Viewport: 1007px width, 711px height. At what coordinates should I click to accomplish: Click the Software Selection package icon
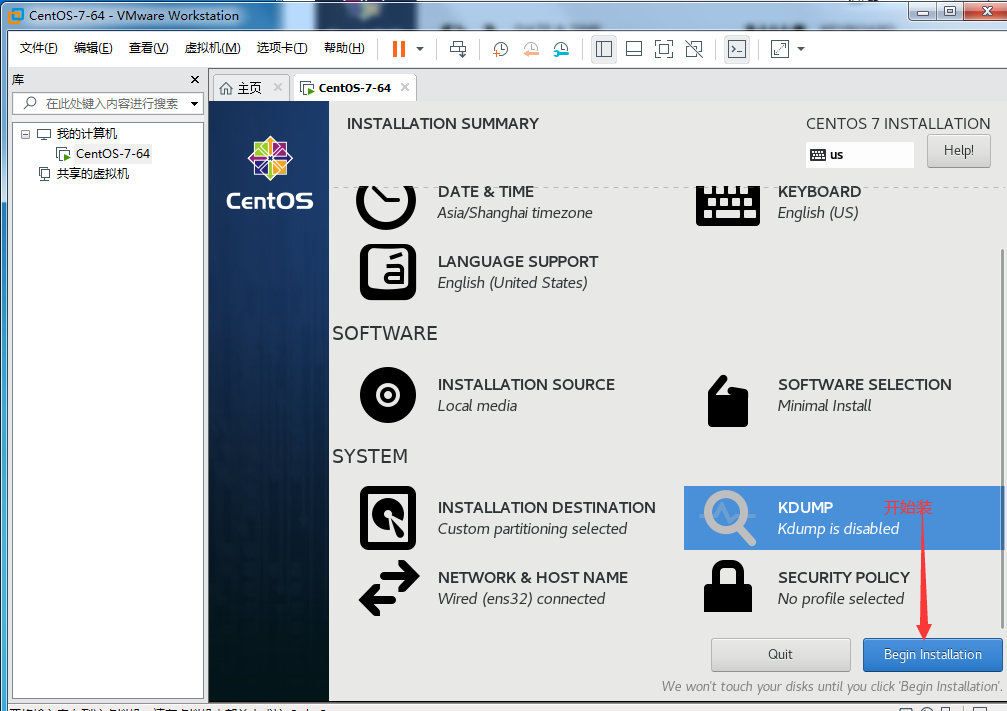tap(728, 401)
